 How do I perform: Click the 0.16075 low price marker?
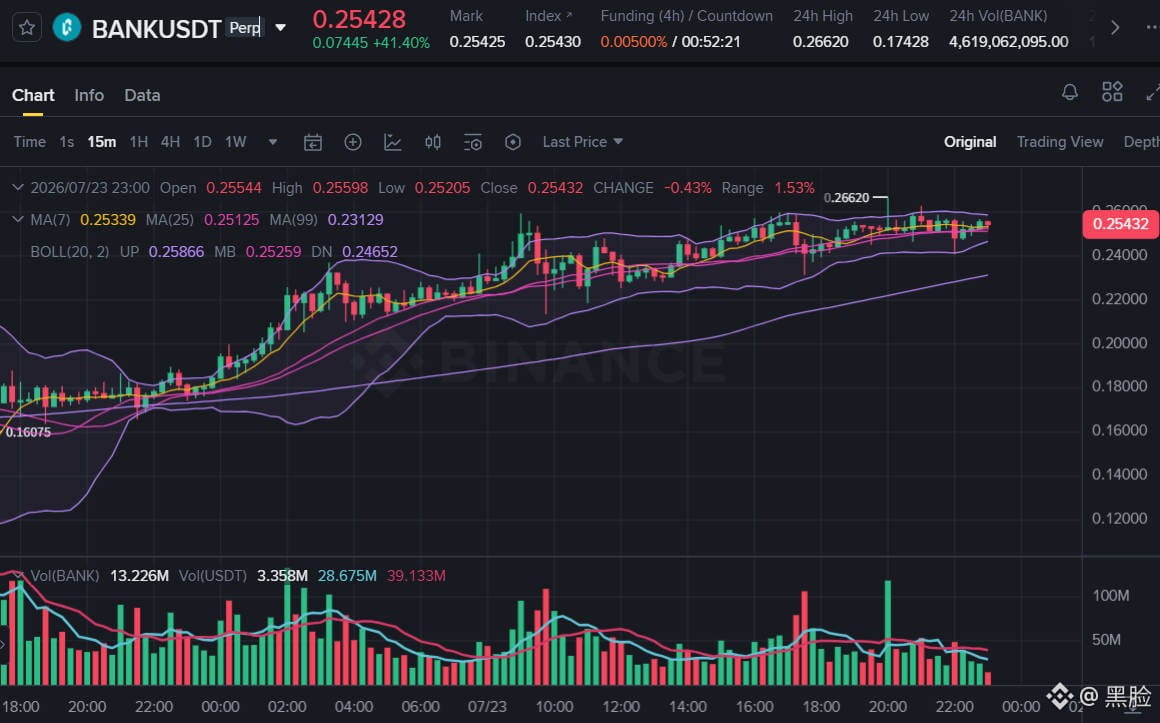(x=28, y=432)
